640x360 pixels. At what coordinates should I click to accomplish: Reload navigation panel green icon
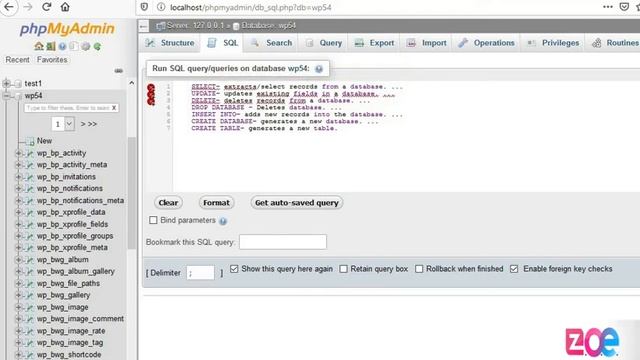pos(97,46)
